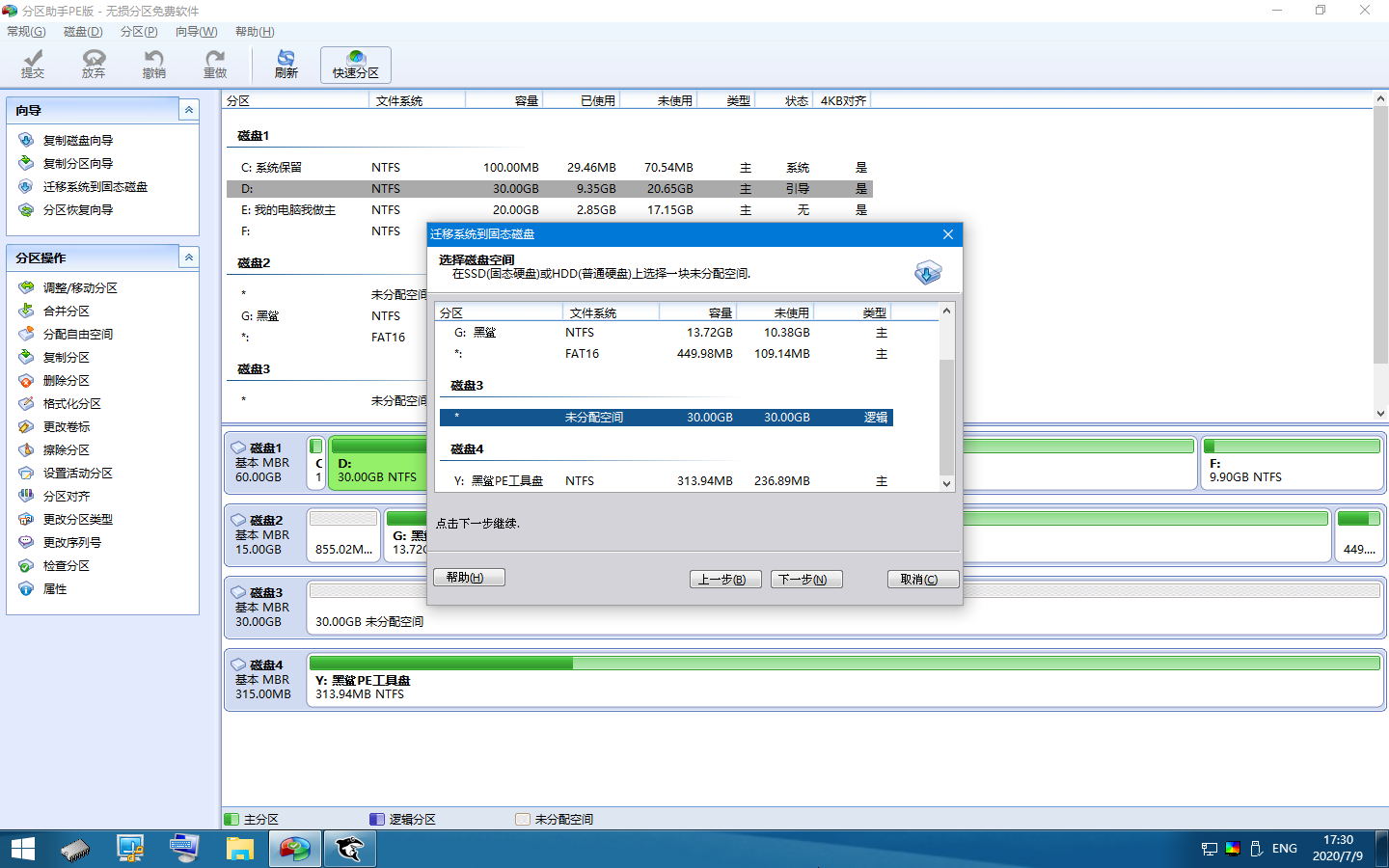Select 分配自由空间 operation
1389x868 pixels.
[x=77, y=335]
